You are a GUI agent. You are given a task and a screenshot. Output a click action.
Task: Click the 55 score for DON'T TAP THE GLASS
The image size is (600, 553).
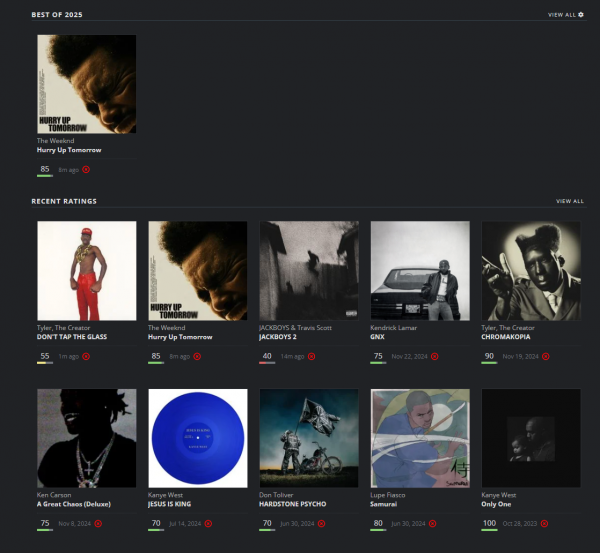coord(45,356)
